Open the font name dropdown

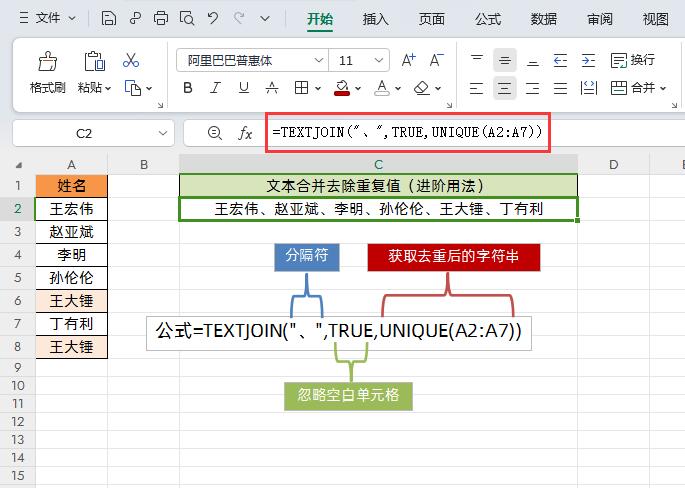pyautogui.click(x=319, y=60)
